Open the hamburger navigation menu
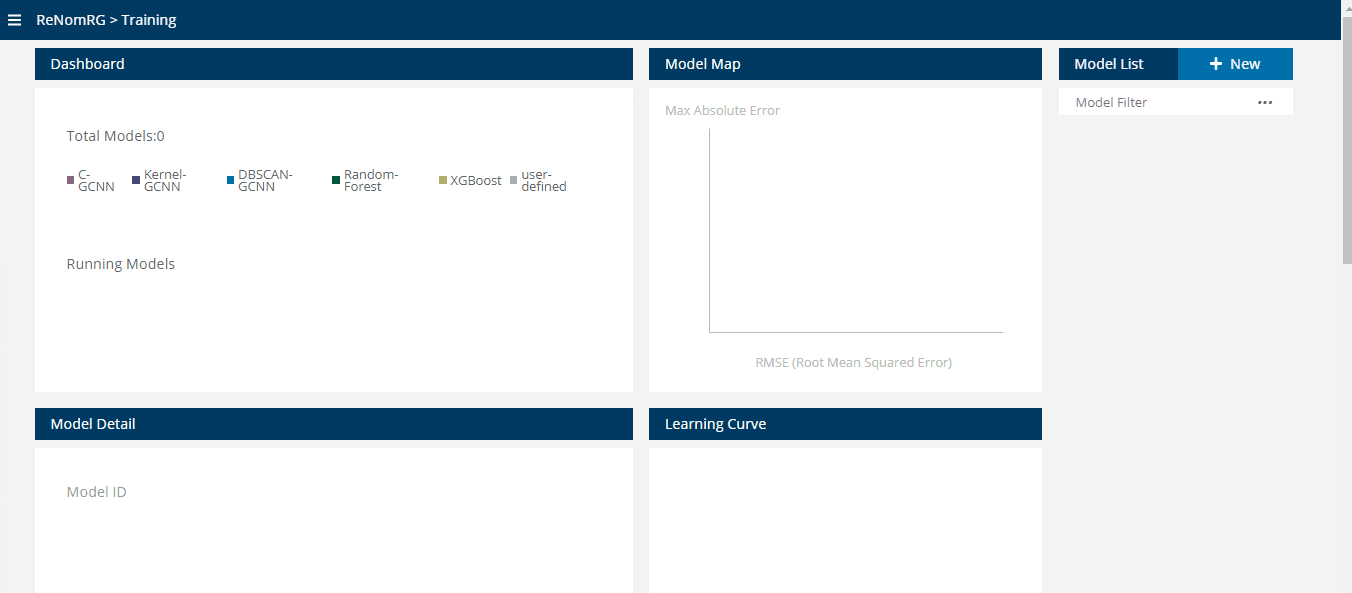Screen dimensions: 1352x593 tap(14, 20)
